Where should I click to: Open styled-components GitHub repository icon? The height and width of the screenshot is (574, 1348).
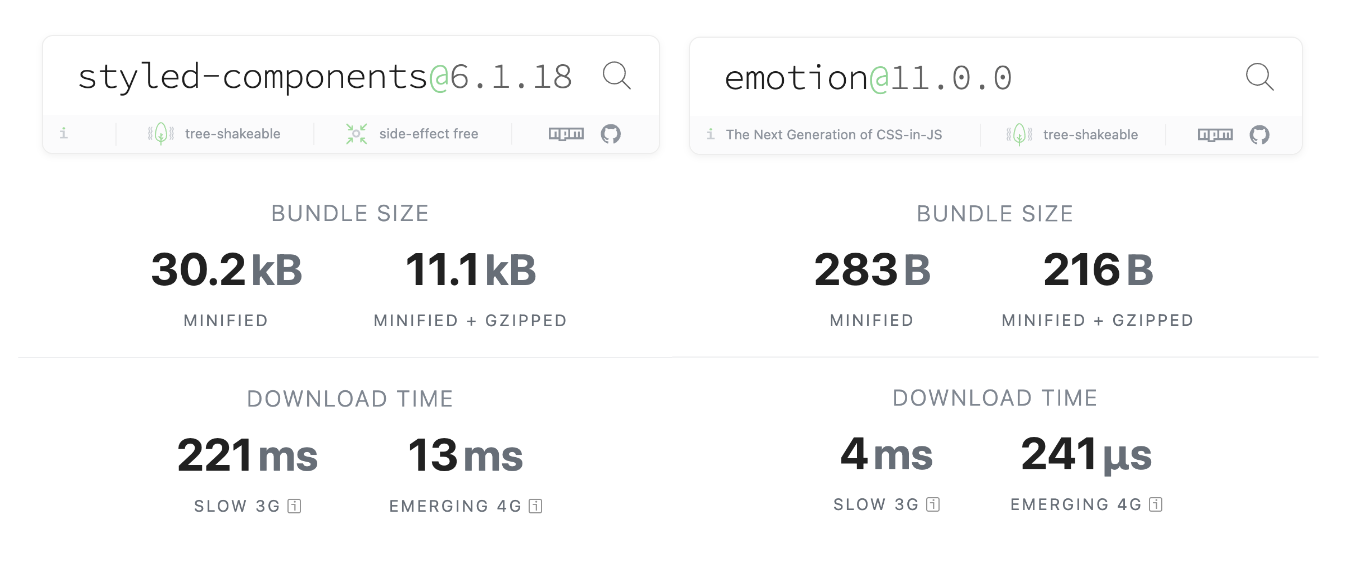coord(611,133)
